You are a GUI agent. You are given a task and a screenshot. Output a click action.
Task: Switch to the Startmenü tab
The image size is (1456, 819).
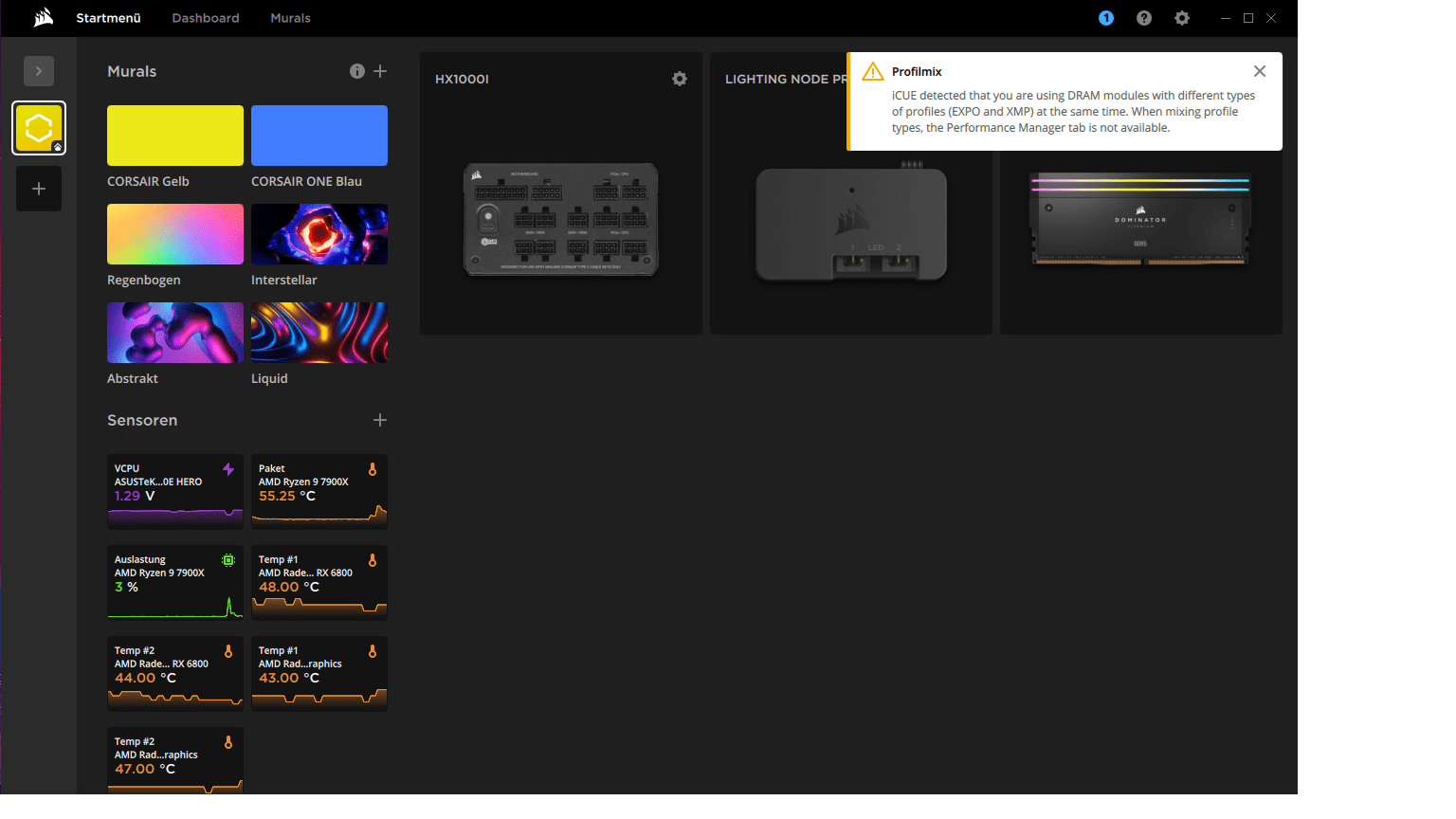coord(108,18)
